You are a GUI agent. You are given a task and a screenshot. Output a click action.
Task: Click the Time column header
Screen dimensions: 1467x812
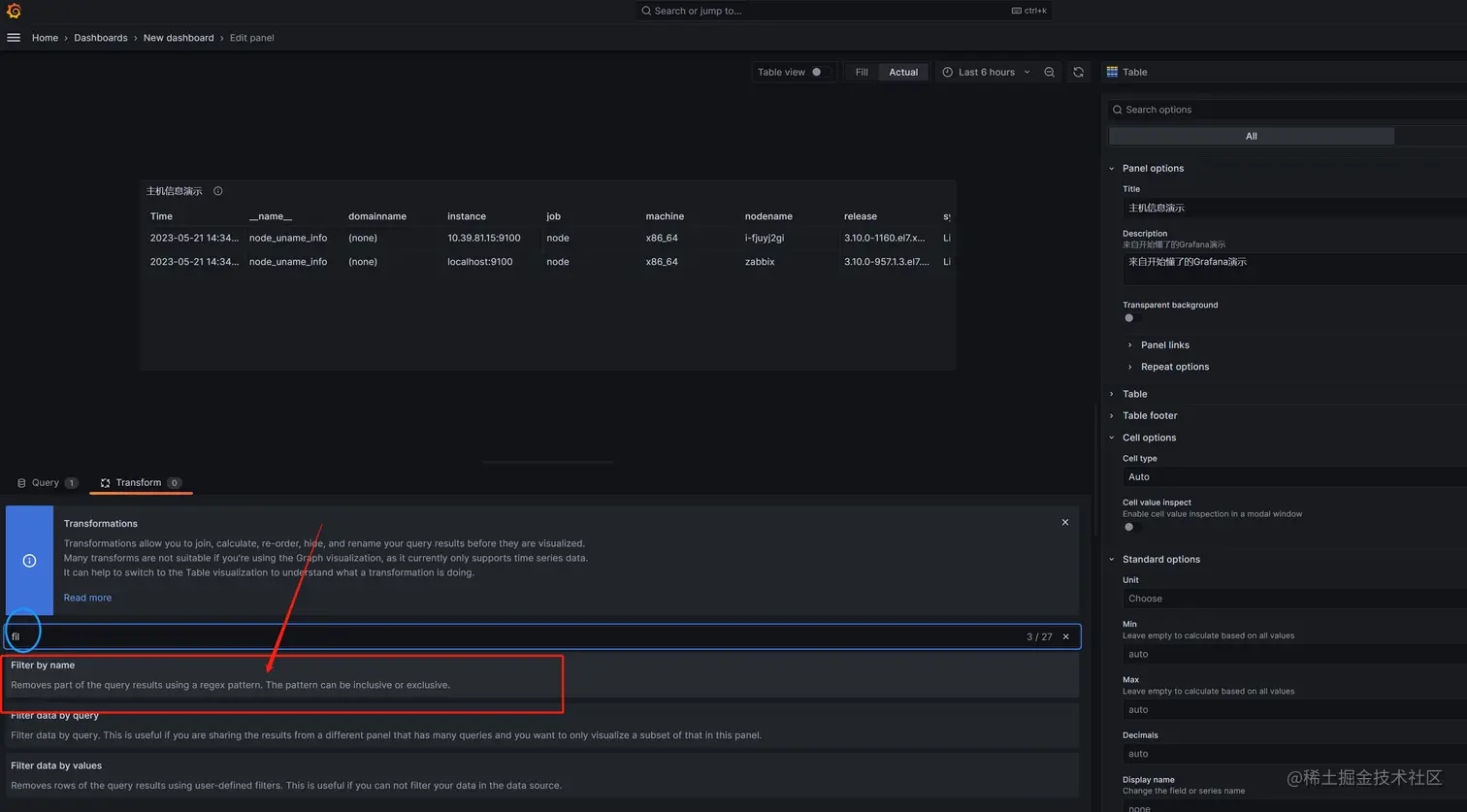click(161, 216)
